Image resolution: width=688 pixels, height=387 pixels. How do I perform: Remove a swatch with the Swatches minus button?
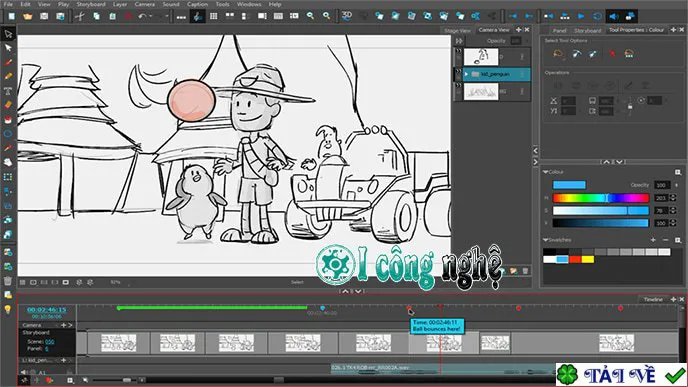[x=665, y=240]
